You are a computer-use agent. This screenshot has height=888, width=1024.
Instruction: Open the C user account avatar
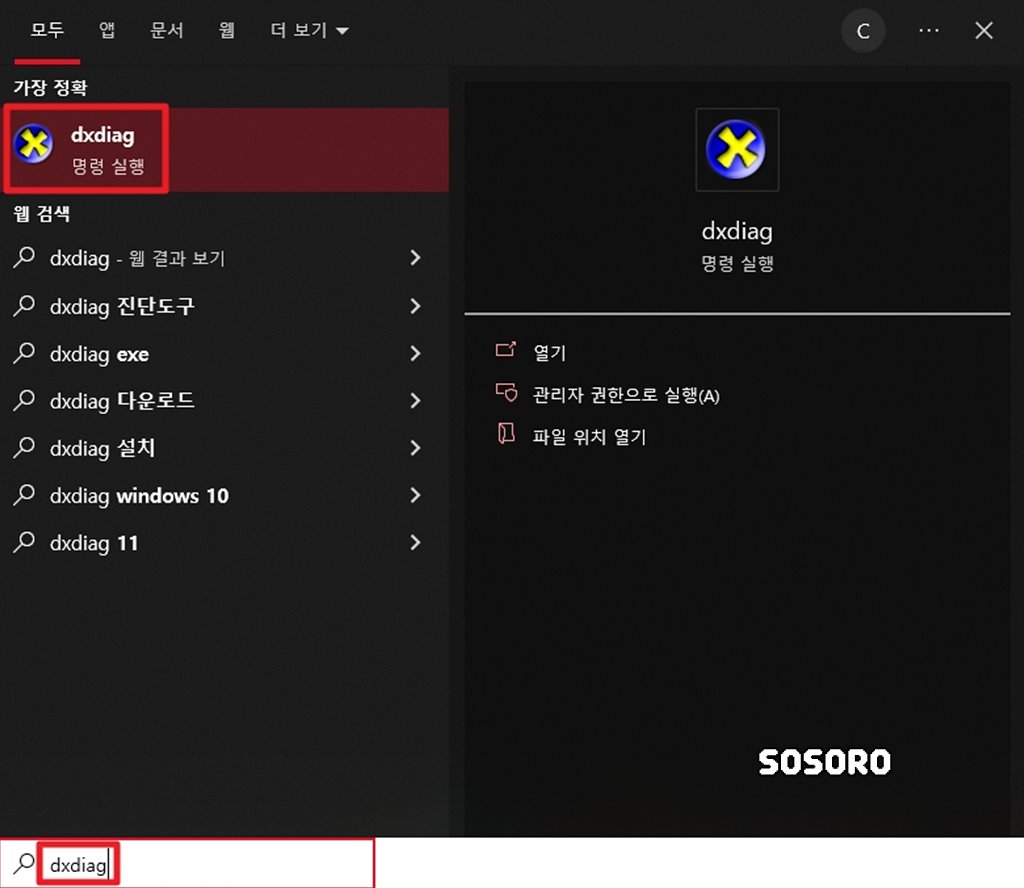click(863, 31)
